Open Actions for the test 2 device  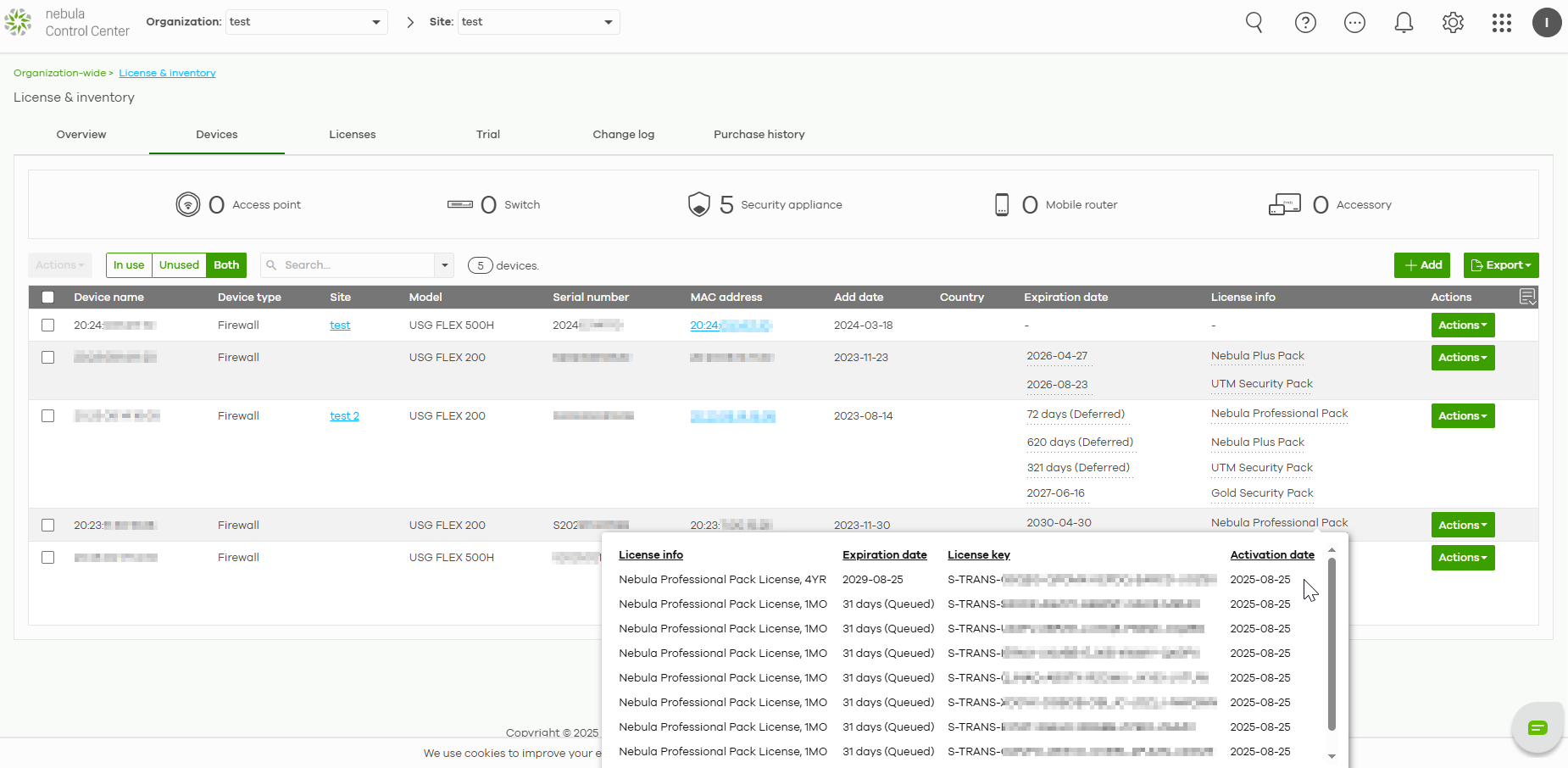tap(1463, 416)
